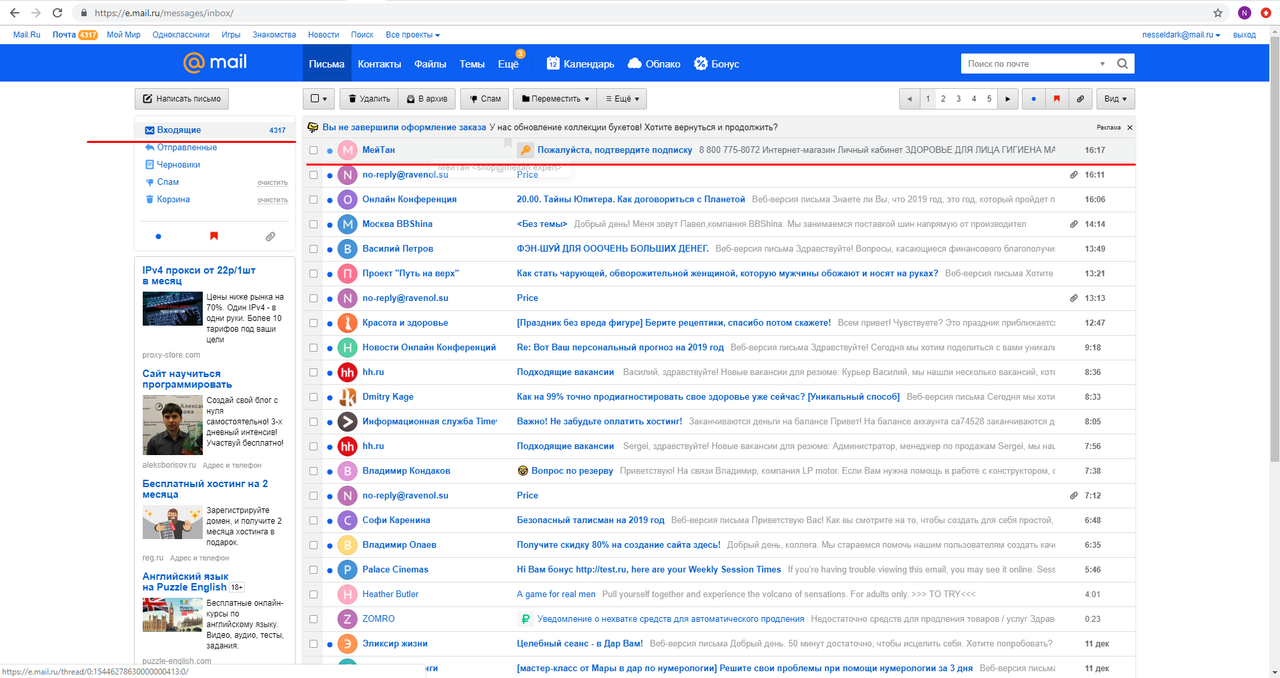Click the Поиск по почте search field

click(1029, 64)
